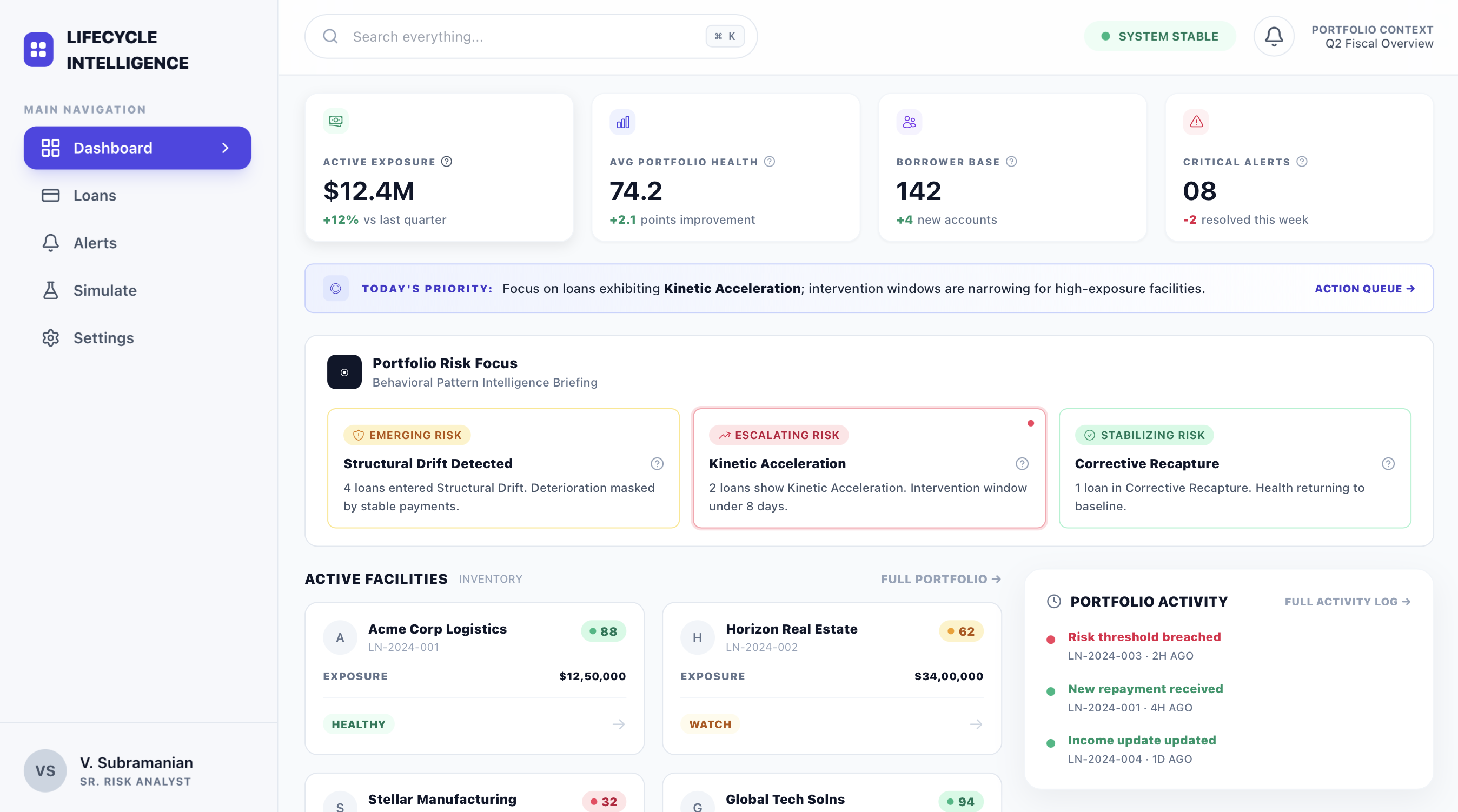1458x812 pixels.
Task: Click the notification bell in header
Action: (x=1274, y=36)
